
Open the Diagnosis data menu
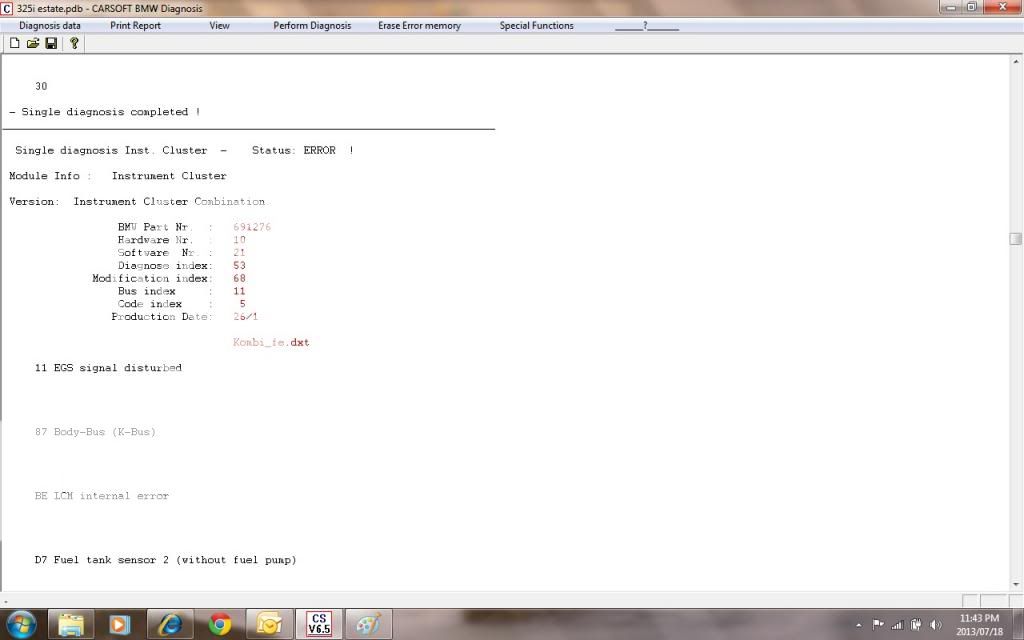(50, 26)
